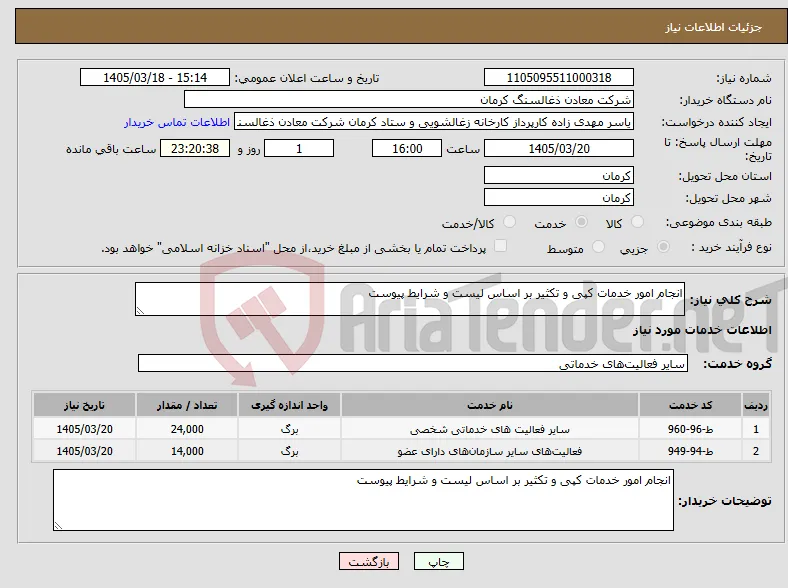Click سایر فعالیت های خدماتی شخصی cell

[x=489, y=429]
